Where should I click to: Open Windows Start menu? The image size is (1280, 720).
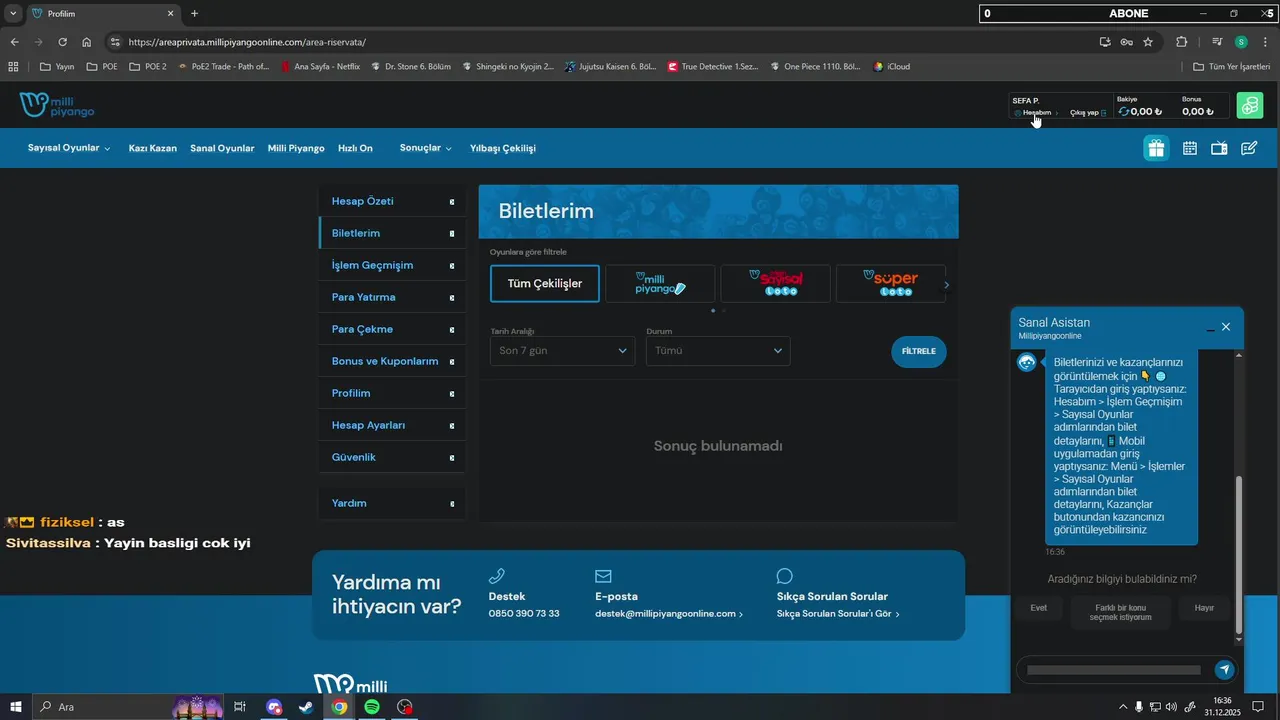pyautogui.click(x=16, y=707)
